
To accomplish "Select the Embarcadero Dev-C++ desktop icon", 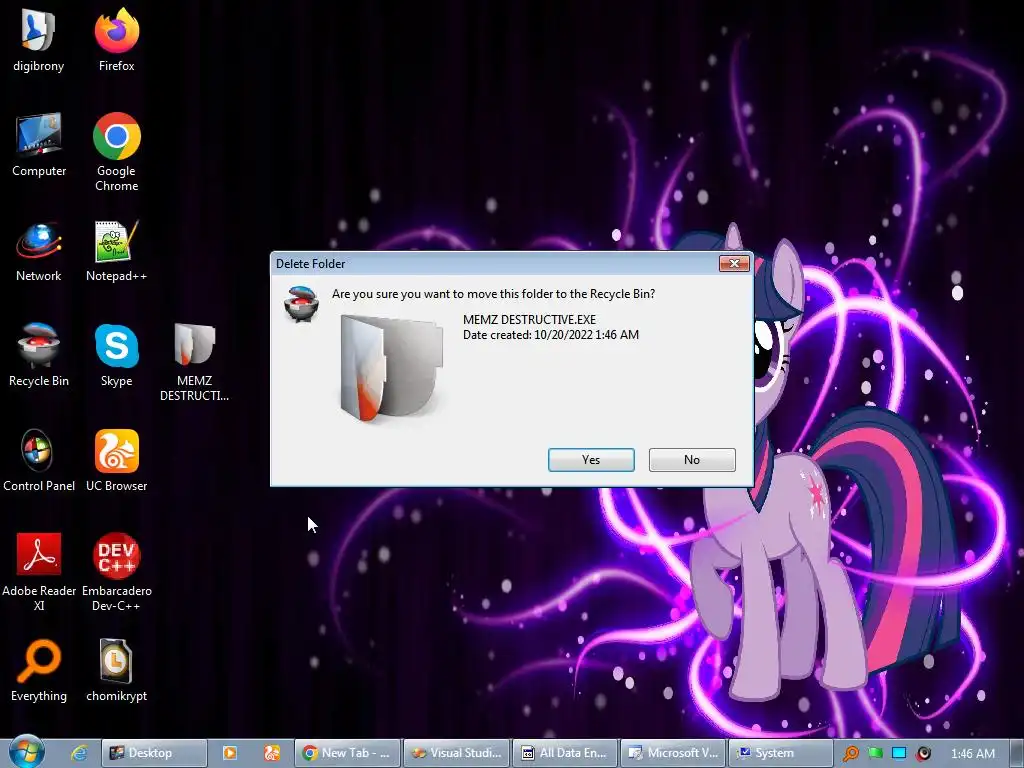I will coord(116,573).
